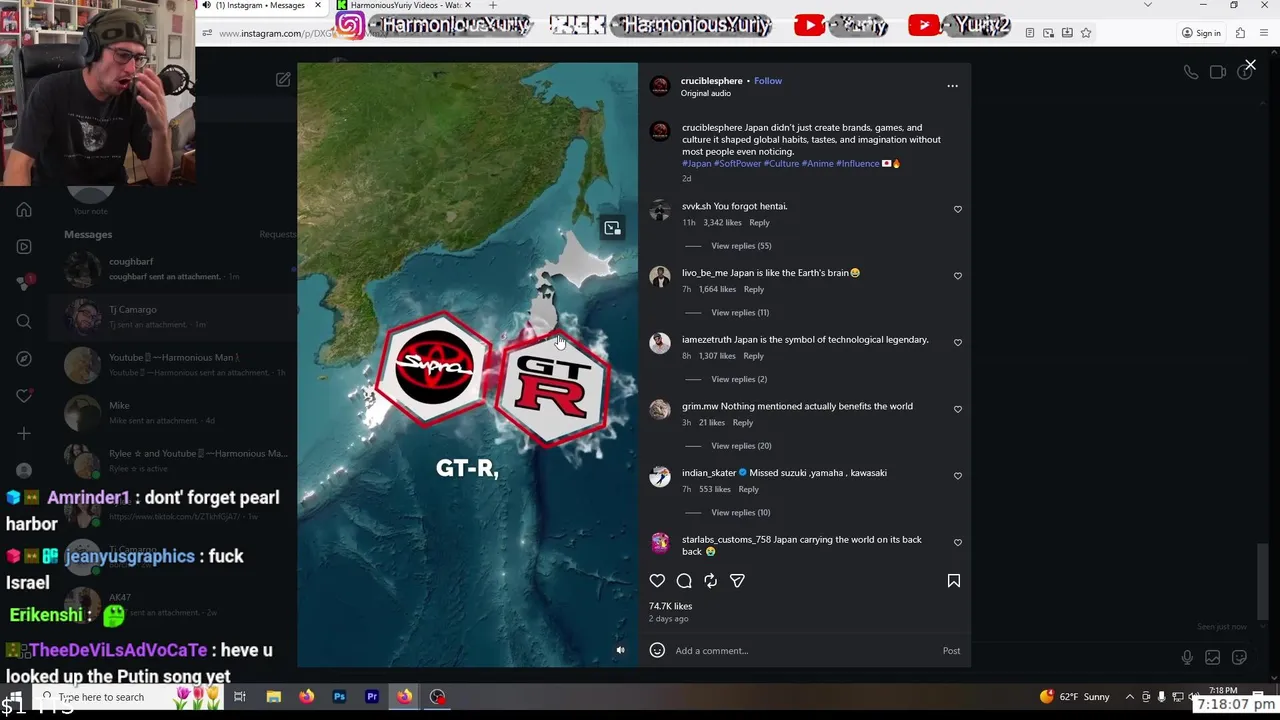Open the #Anime hashtag

click(x=817, y=164)
